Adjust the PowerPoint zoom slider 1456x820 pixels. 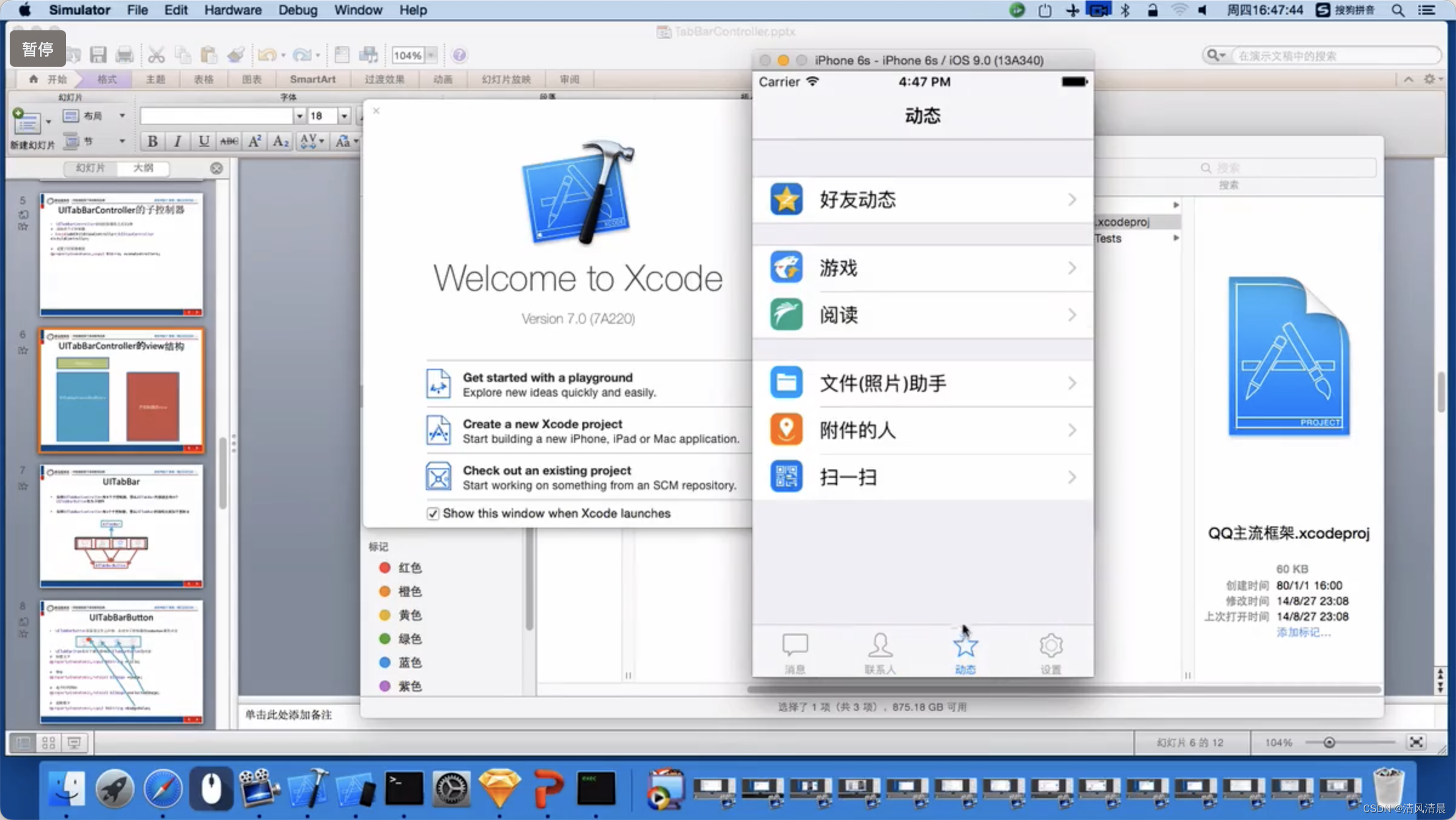pyautogui.click(x=1329, y=742)
